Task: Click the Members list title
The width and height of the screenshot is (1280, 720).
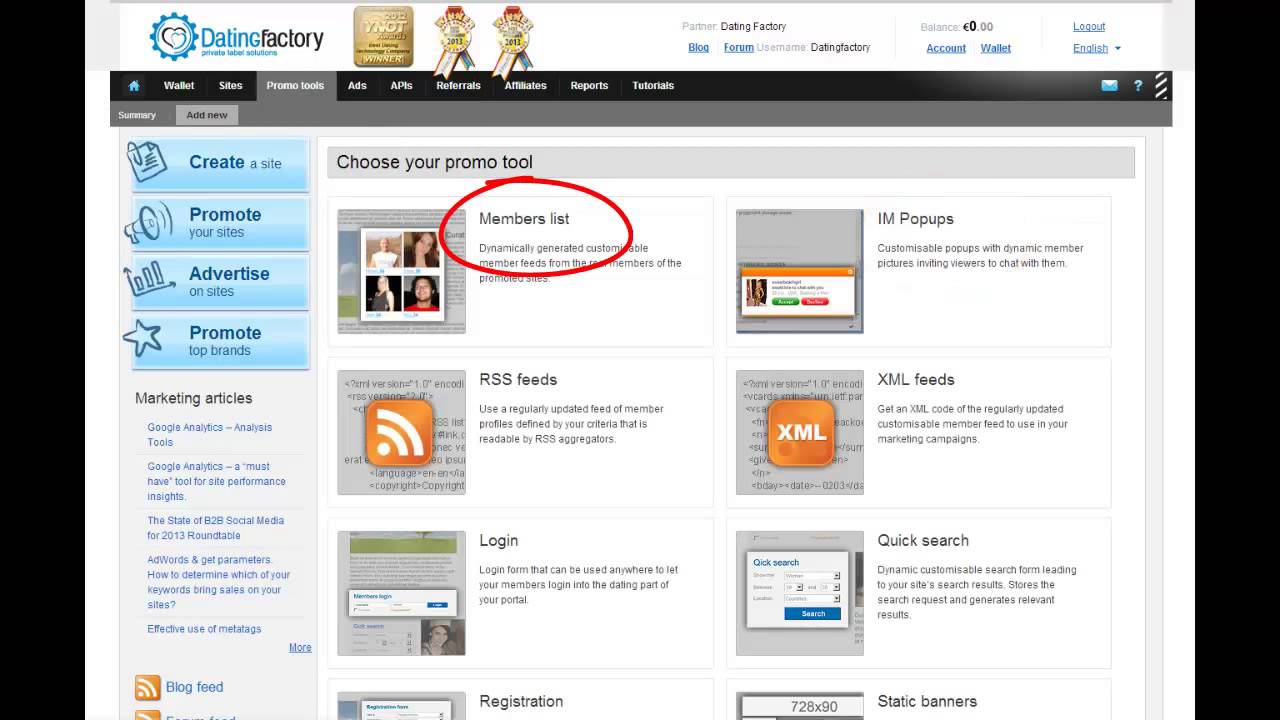Action: click(x=524, y=219)
